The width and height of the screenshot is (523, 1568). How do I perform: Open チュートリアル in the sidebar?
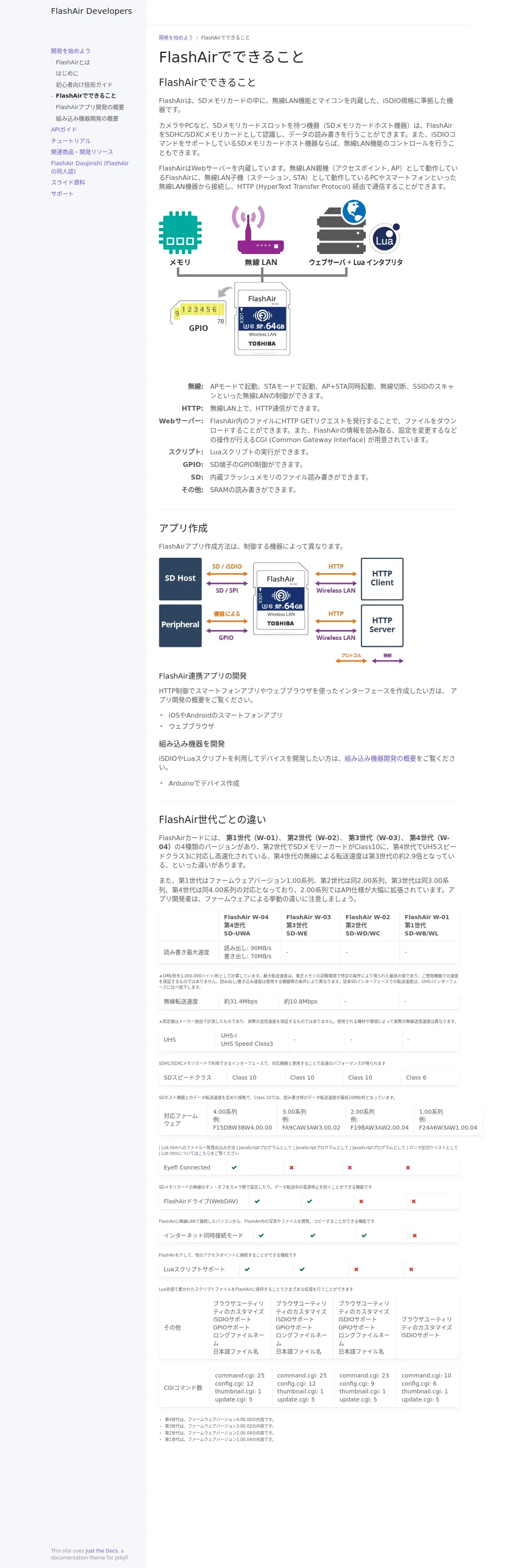click(70, 140)
